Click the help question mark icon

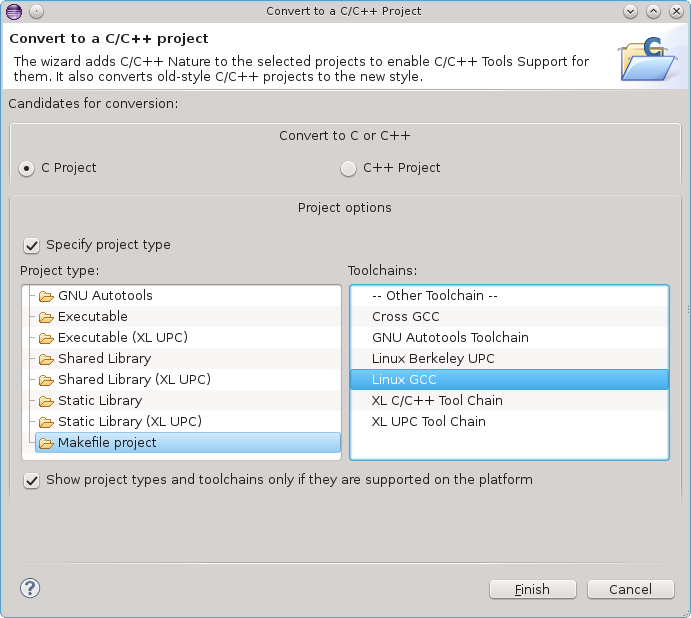point(30,588)
